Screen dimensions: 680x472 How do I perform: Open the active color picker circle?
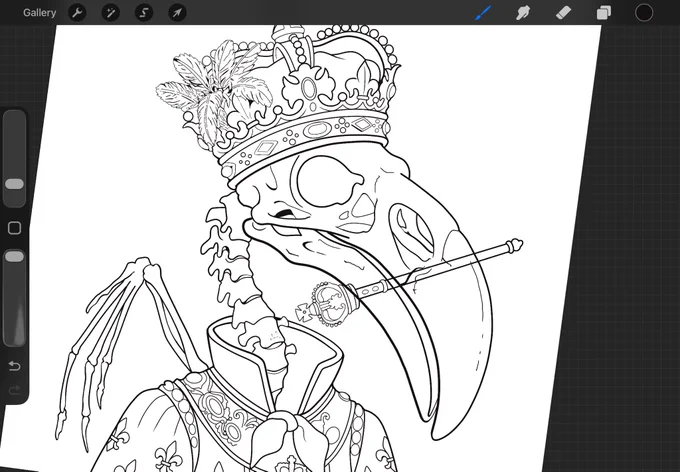click(644, 13)
